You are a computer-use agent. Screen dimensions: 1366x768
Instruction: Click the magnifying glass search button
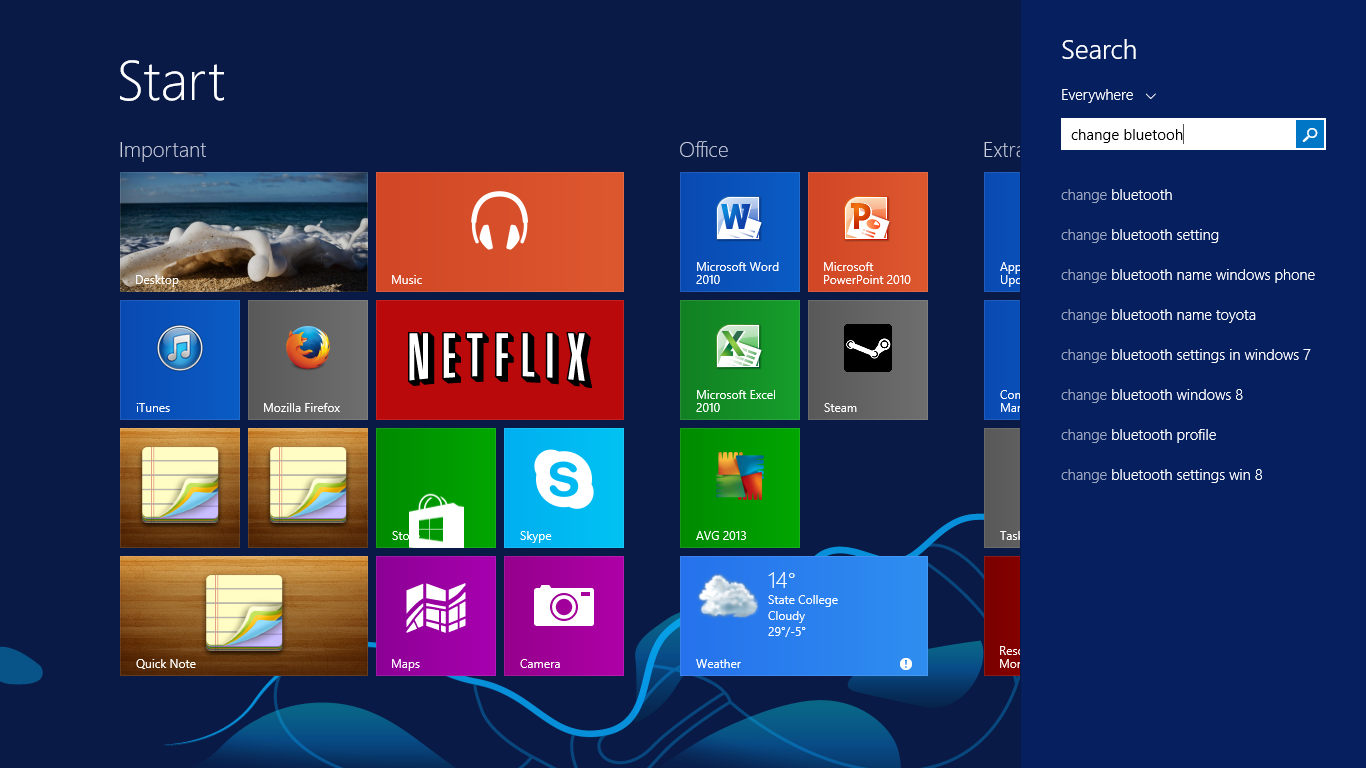(1310, 134)
